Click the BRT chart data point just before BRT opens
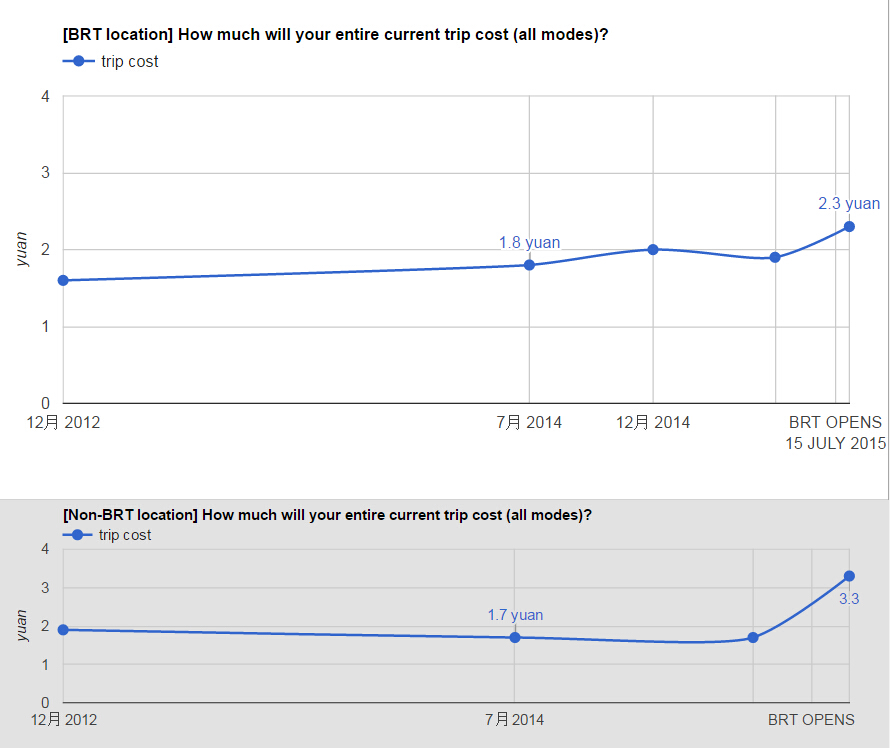This screenshot has width=890, height=748. (x=775, y=257)
